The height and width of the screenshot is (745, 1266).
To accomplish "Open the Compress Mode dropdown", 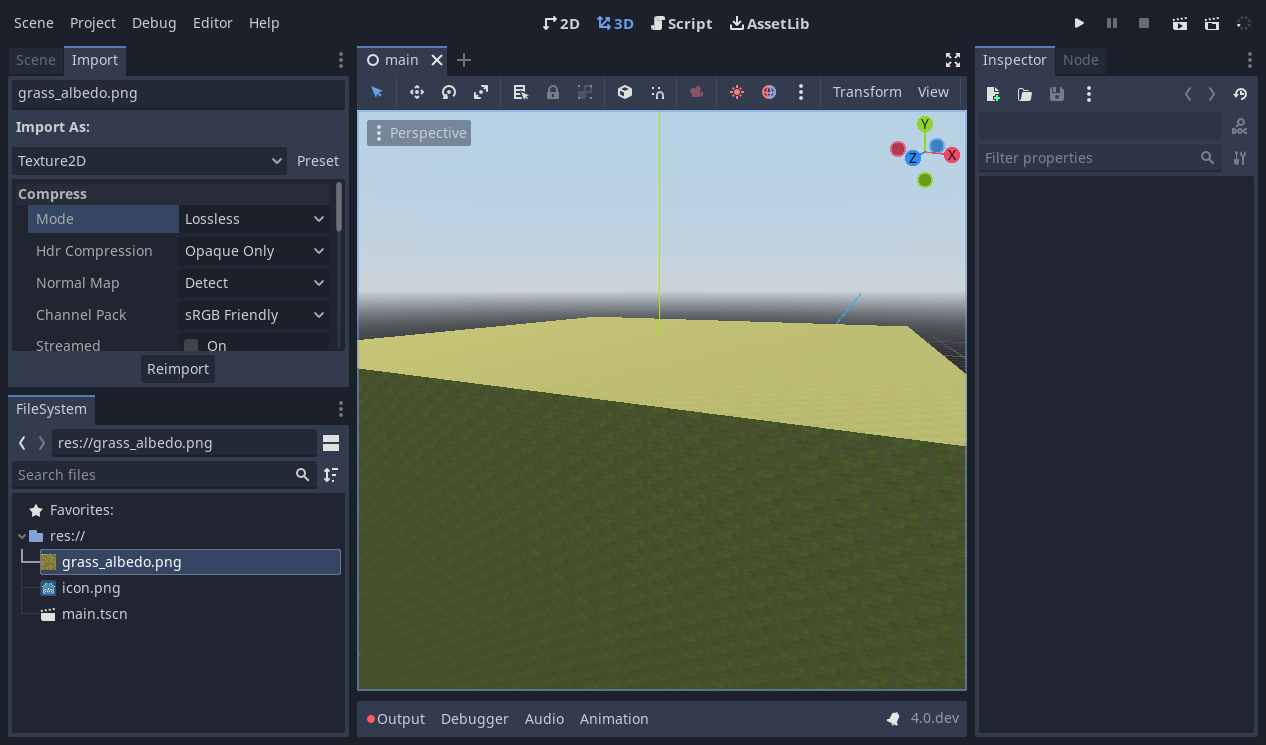I will 253,218.
